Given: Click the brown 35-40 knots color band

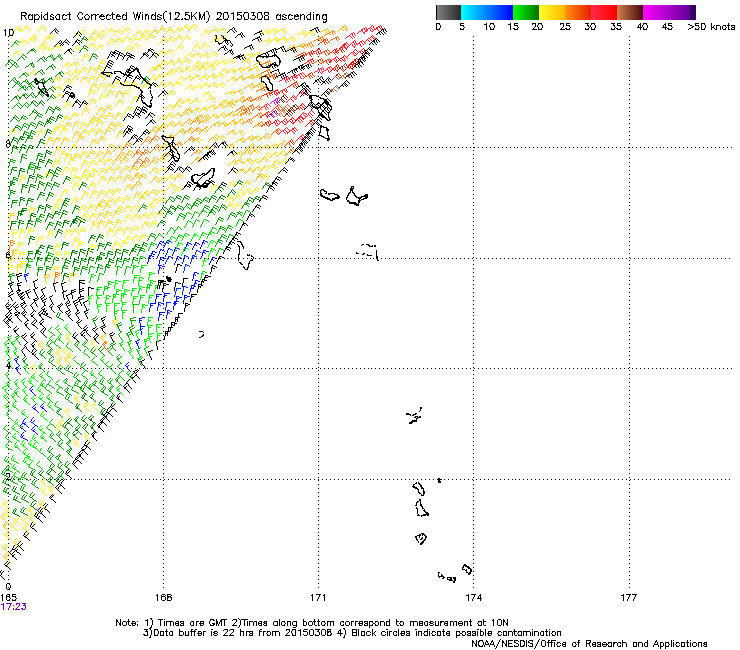Looking at the screenshot, I should (x=630, y=12).
